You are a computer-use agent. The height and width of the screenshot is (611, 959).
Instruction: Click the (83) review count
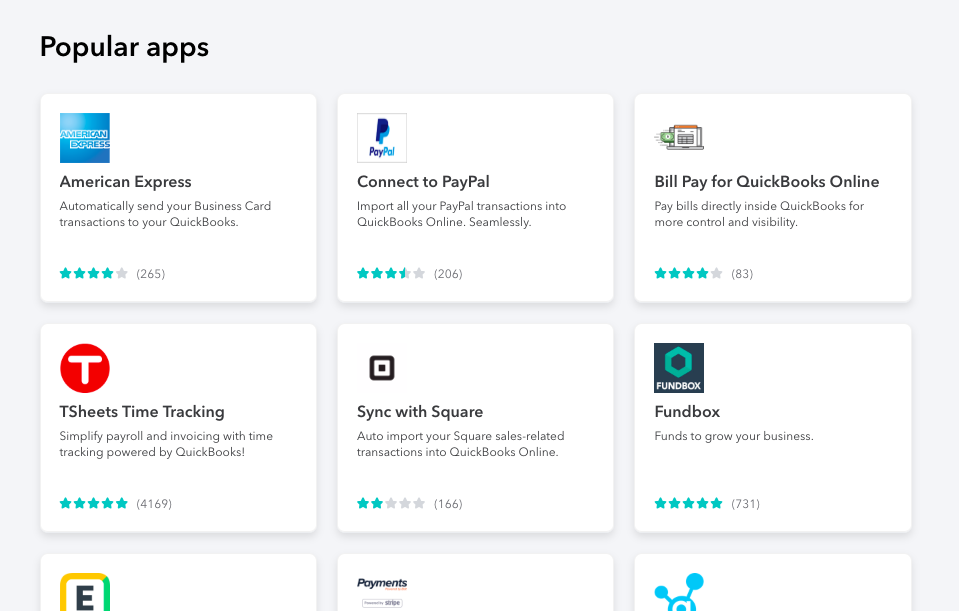coord(742,274)
